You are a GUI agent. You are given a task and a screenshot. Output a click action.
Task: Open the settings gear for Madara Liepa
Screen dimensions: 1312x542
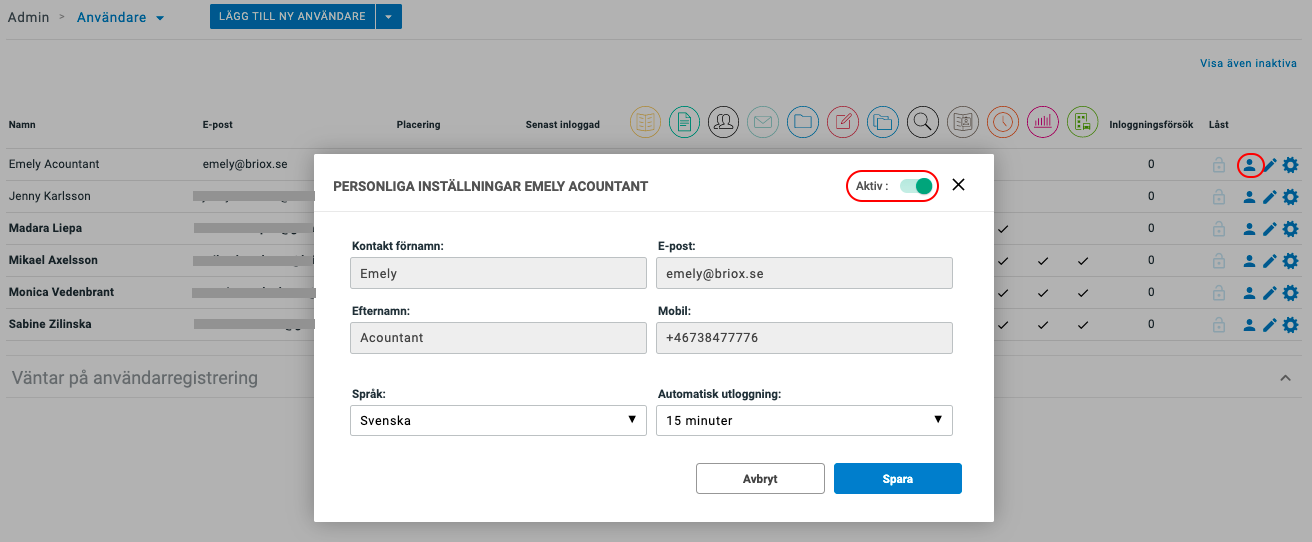(1291, 229)
